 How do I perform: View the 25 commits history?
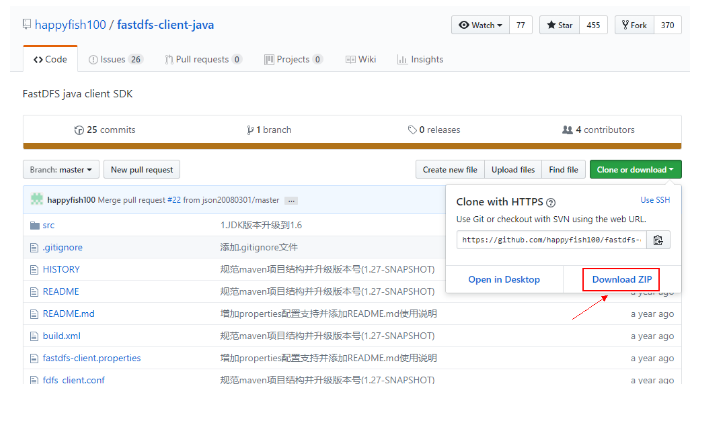(105, 130)
